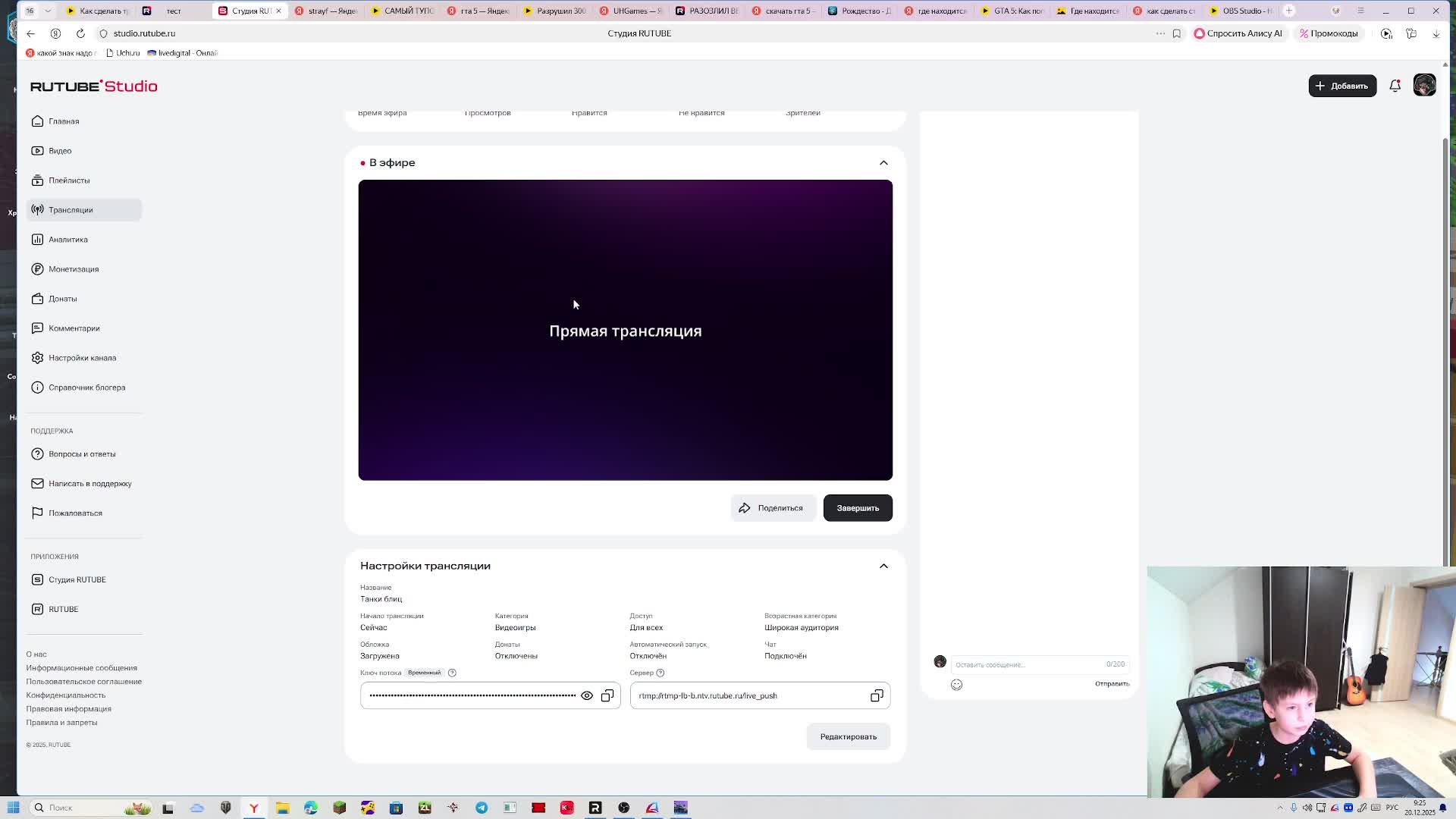Open emoji picker in chat

[956, 684]
